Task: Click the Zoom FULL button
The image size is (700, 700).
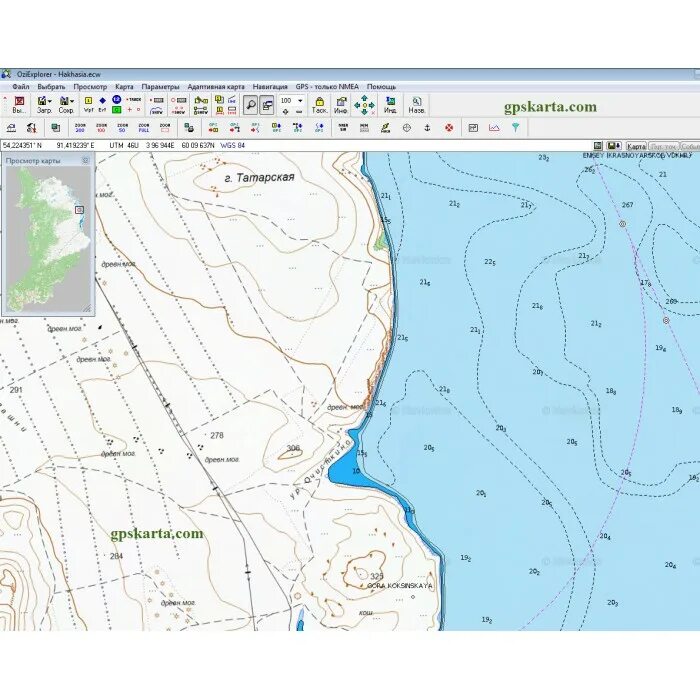Action: (144, 128)
